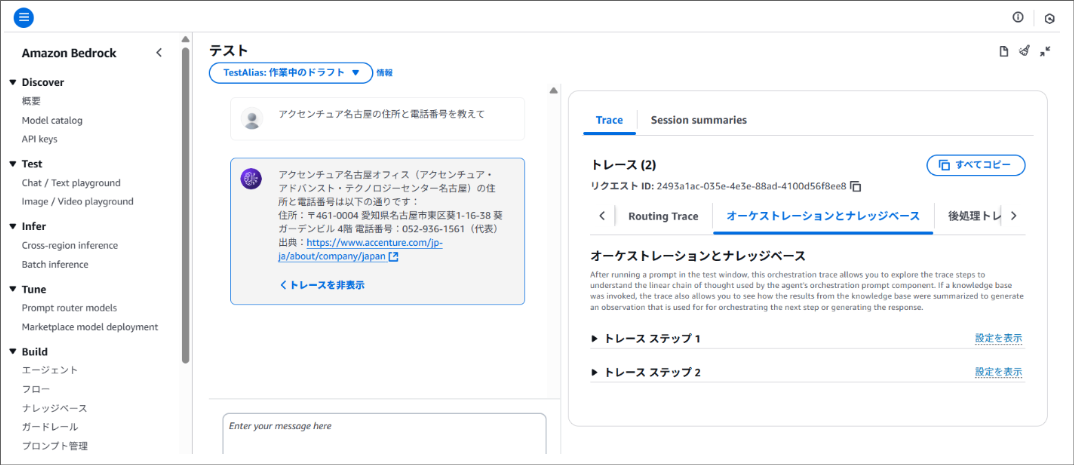Viewport: 1074px width, 465px height.
Task: Open Model catalog in the sidebar
Action: click(x=52, y=121)
